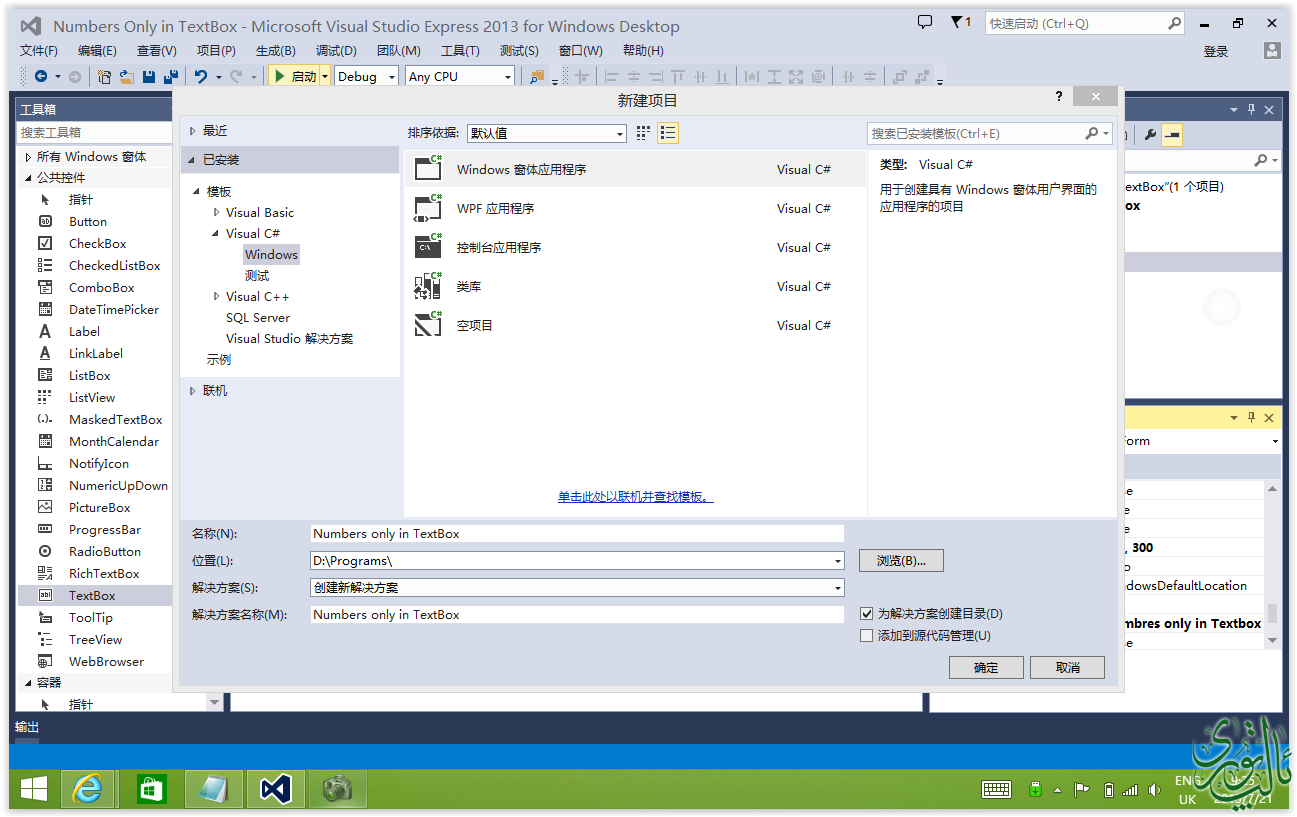This screenshot has height=817, width=1297.
Task: Click the 解决方案名称 input field
Action: pos(577,615)
